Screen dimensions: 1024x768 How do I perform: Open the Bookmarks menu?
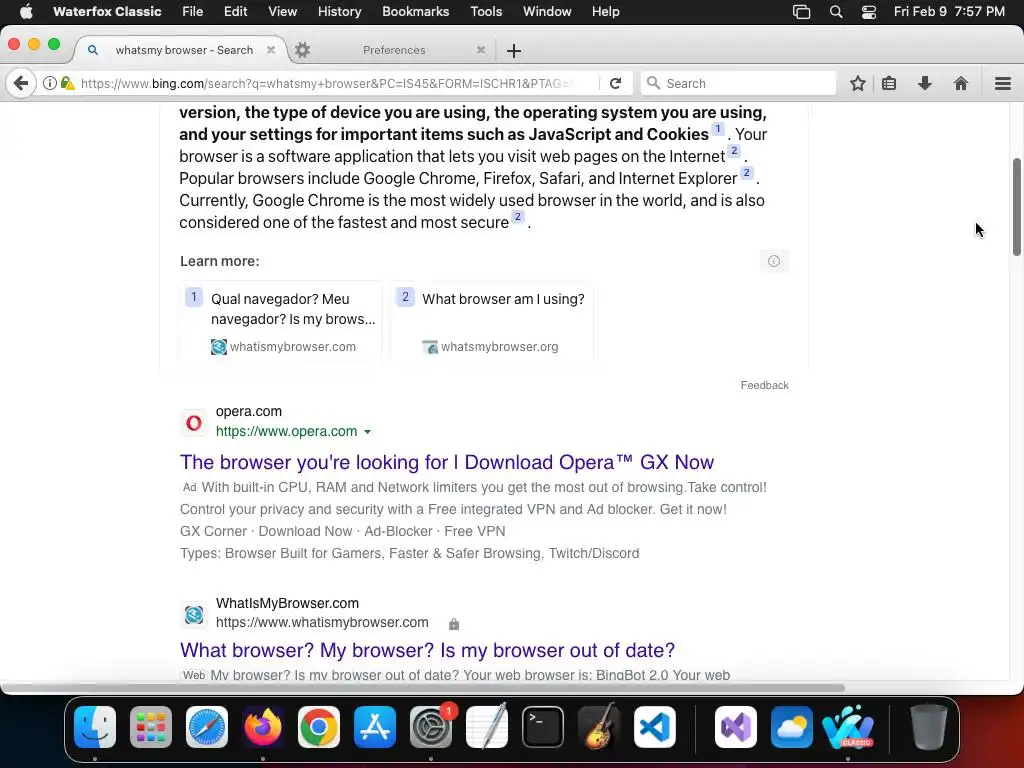415,12
